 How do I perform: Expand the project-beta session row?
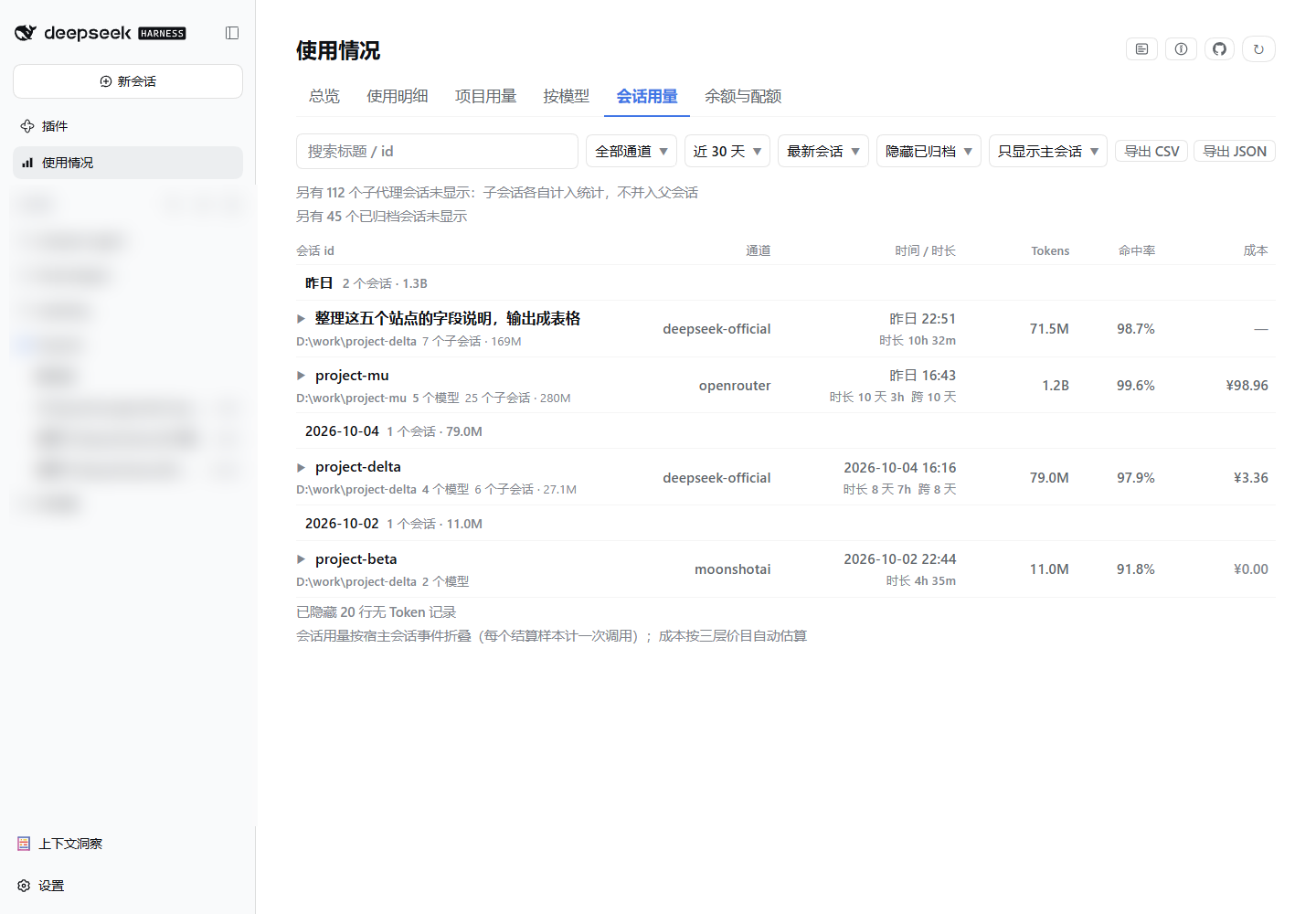(x=301, y=559)
